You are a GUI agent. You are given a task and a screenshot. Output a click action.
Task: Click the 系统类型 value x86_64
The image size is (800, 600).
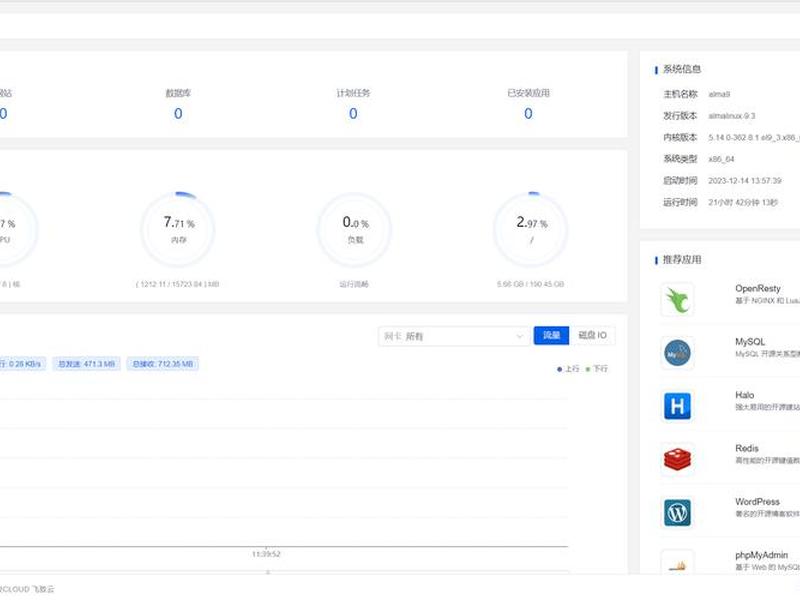tap(721, 159)
